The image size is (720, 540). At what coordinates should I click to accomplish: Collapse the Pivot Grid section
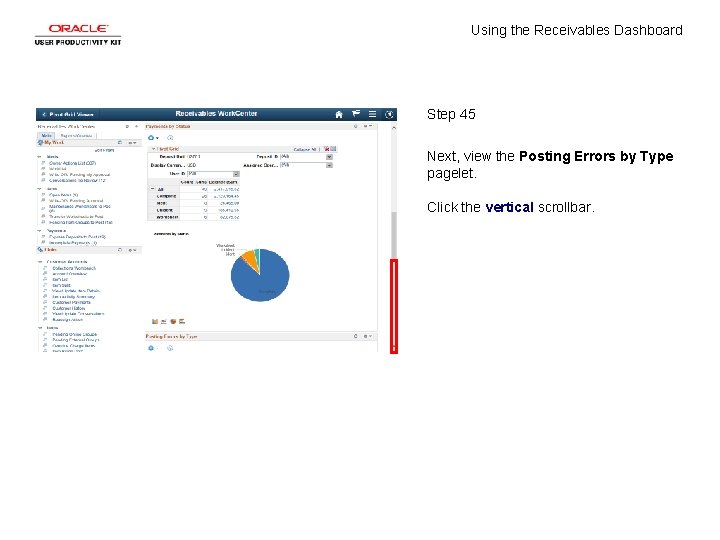154,149
